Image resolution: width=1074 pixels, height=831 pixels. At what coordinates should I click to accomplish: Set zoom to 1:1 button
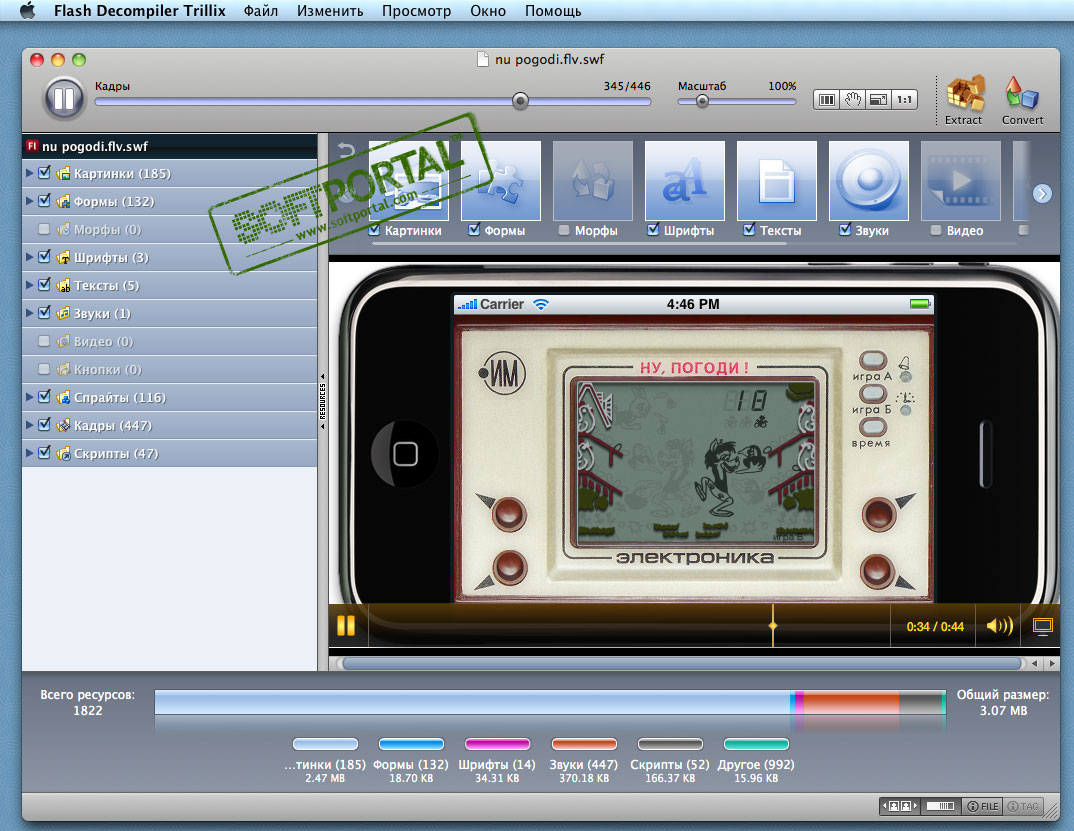coord(904,99)
